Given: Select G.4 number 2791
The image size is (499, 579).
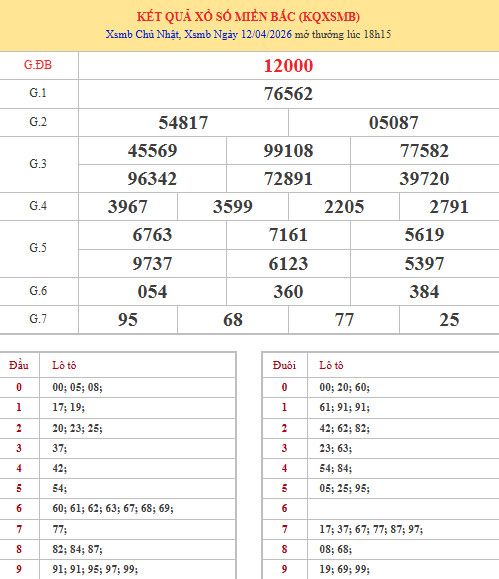Looking at the screenshot, I should point(449,207).
